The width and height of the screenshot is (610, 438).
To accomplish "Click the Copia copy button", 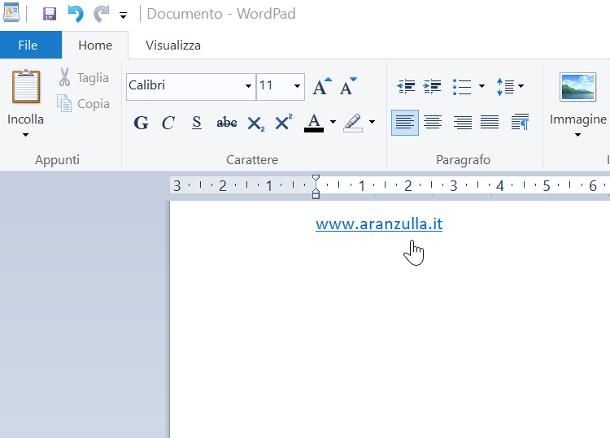I will pyautogui.click(x=83, y=103).
